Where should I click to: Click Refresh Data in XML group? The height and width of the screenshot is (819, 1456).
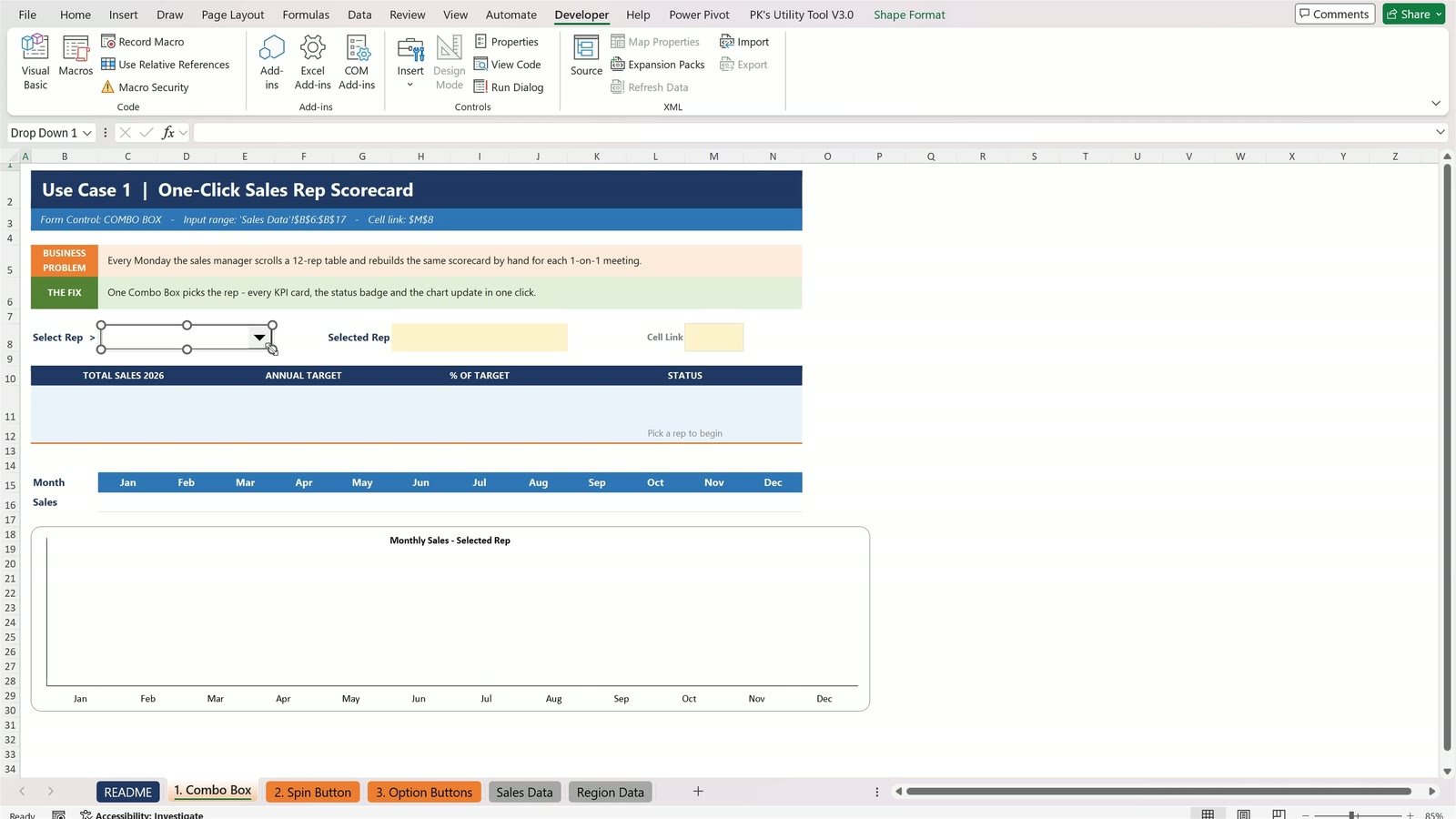click(x=650, y=87)
